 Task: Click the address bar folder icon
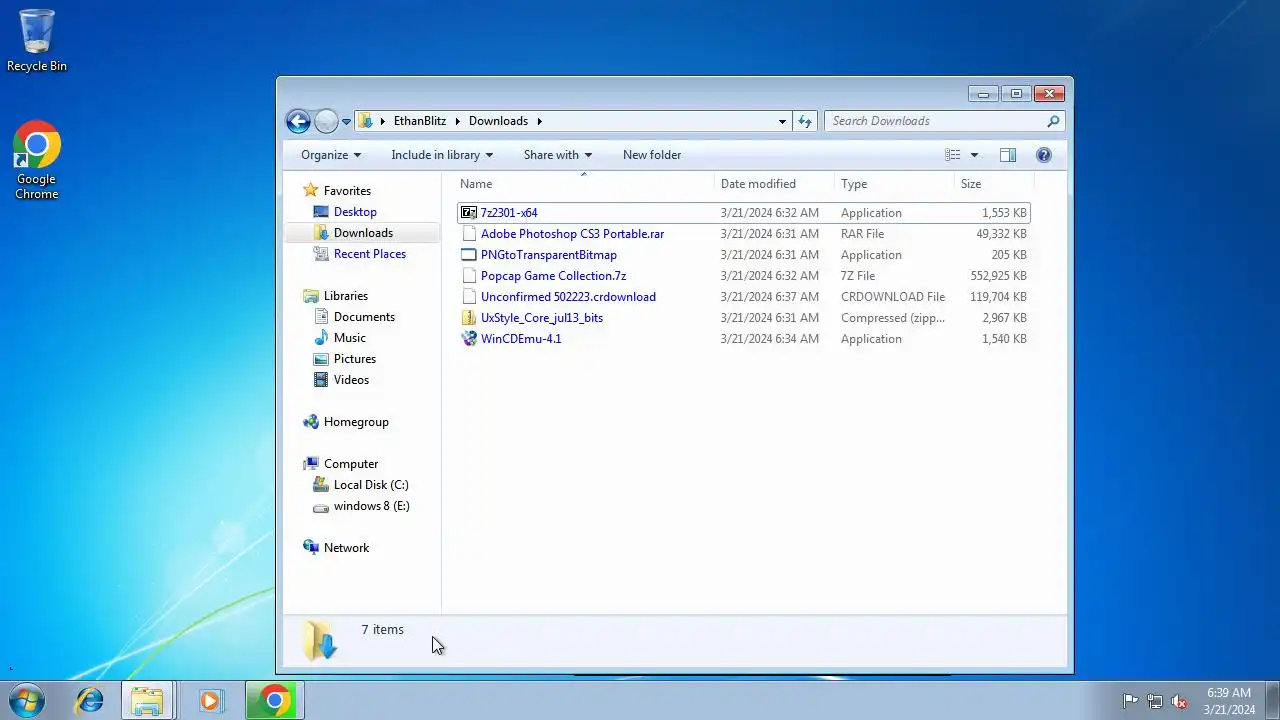(366, 121)
